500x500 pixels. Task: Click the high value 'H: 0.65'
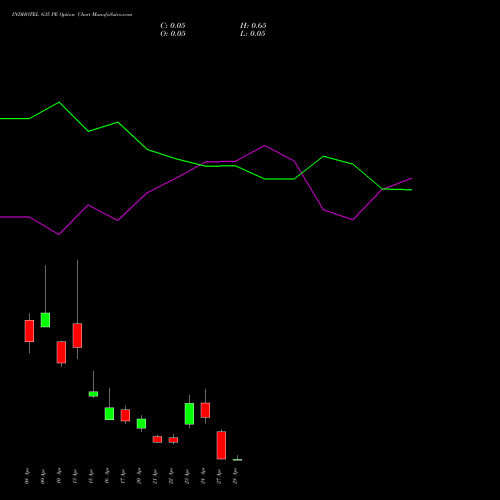pos(253,26)
